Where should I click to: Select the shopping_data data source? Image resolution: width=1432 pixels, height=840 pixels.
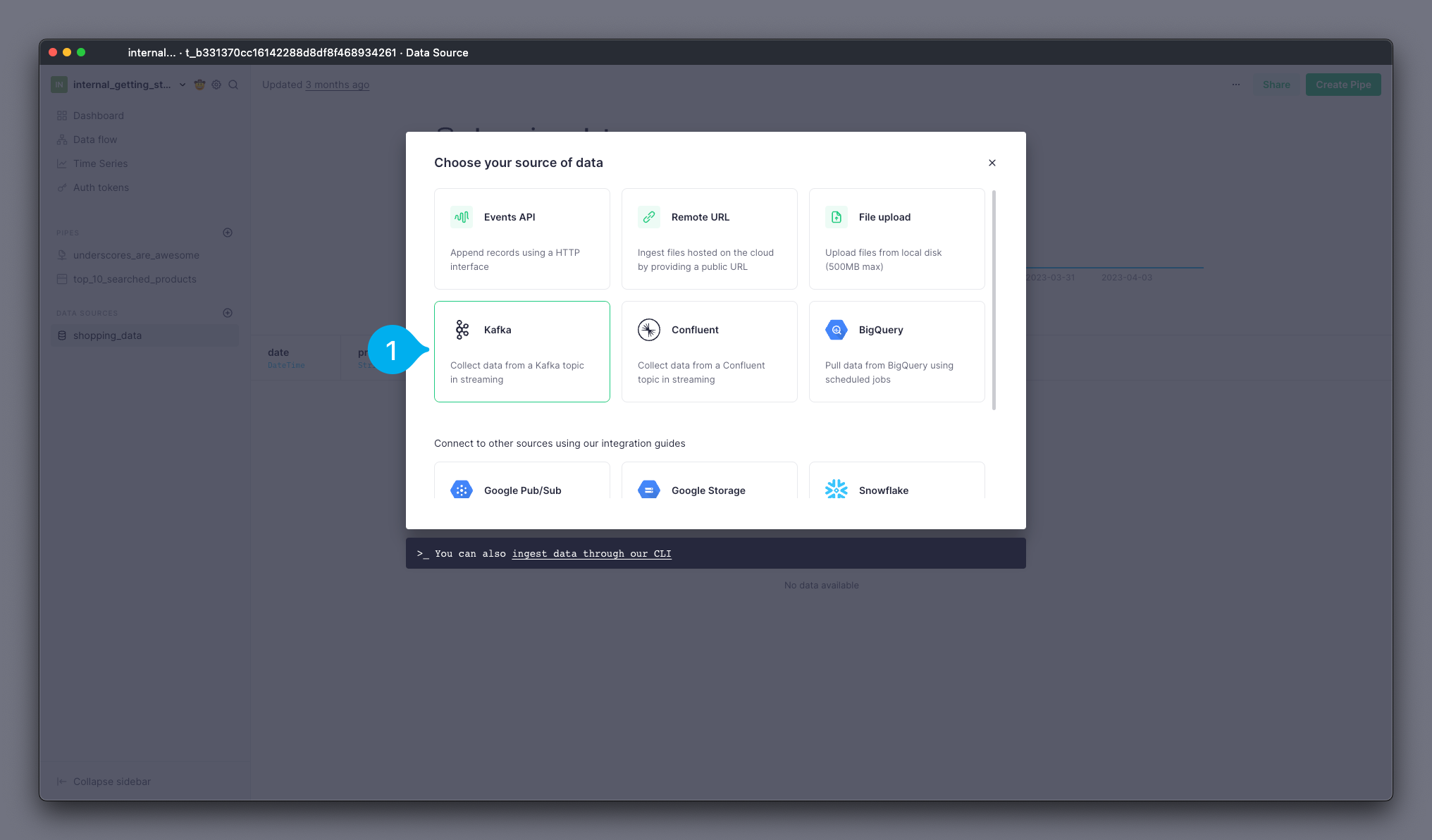click(144, 335)
